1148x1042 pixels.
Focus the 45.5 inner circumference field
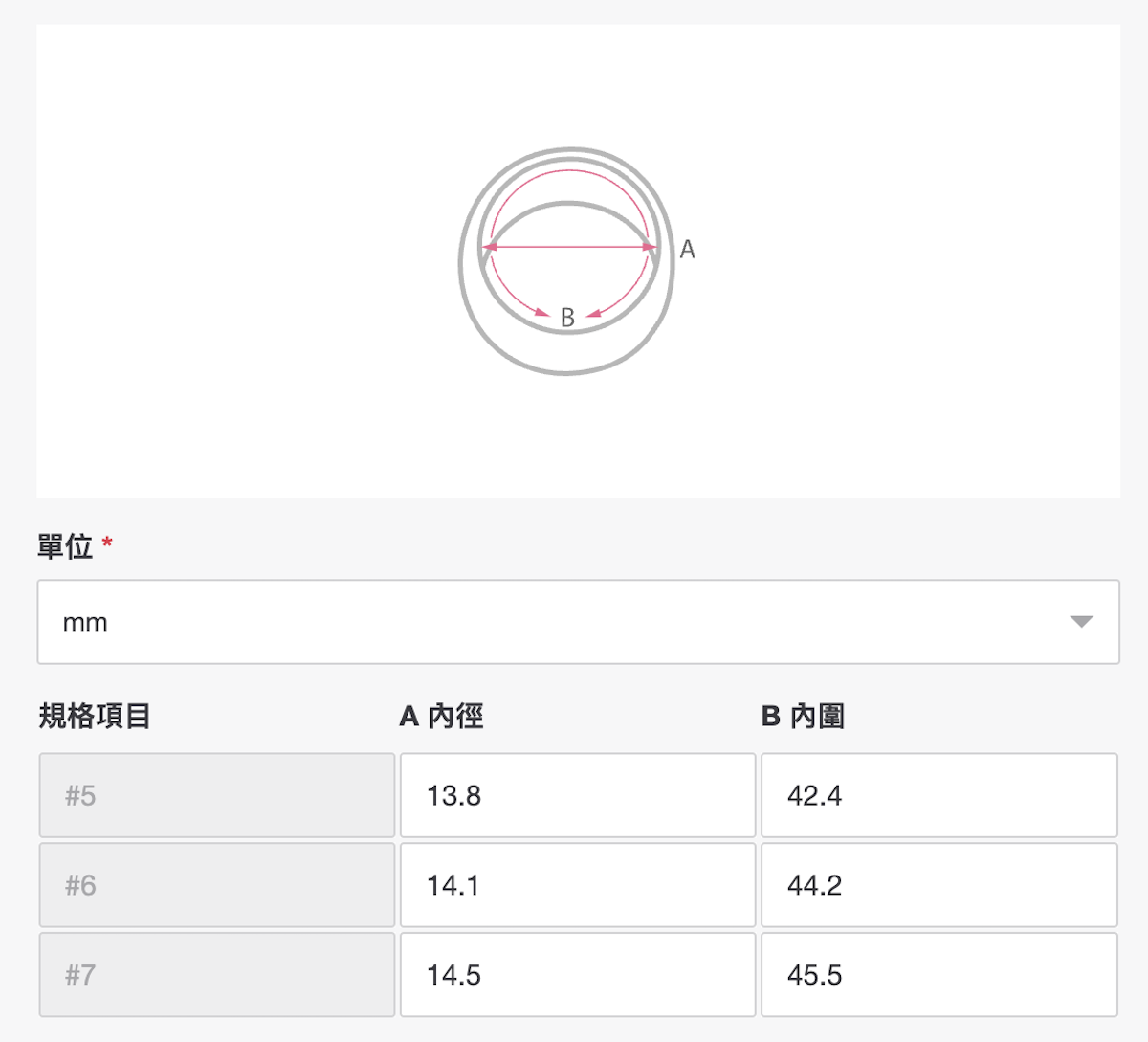coord(938,975)
